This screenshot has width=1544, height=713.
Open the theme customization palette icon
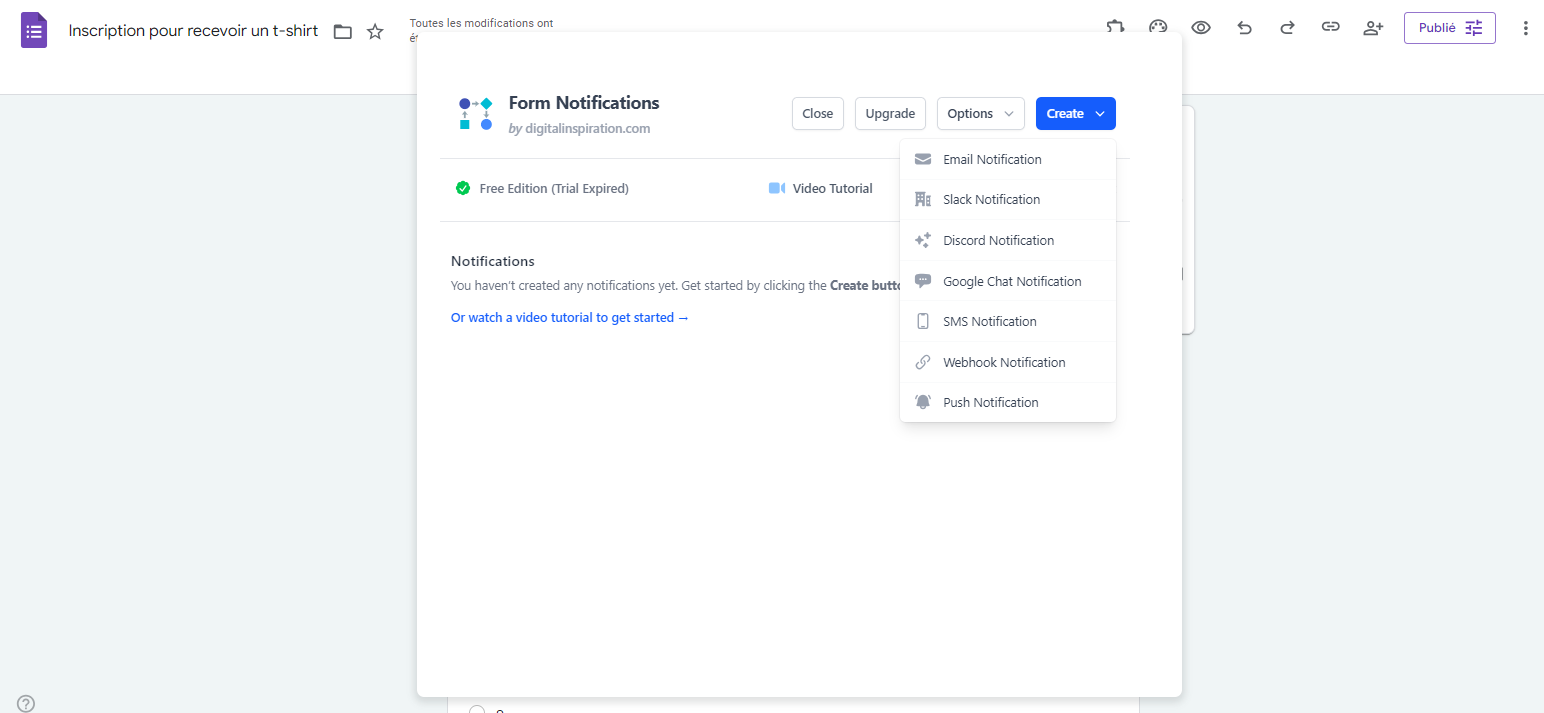point(1158,28)
